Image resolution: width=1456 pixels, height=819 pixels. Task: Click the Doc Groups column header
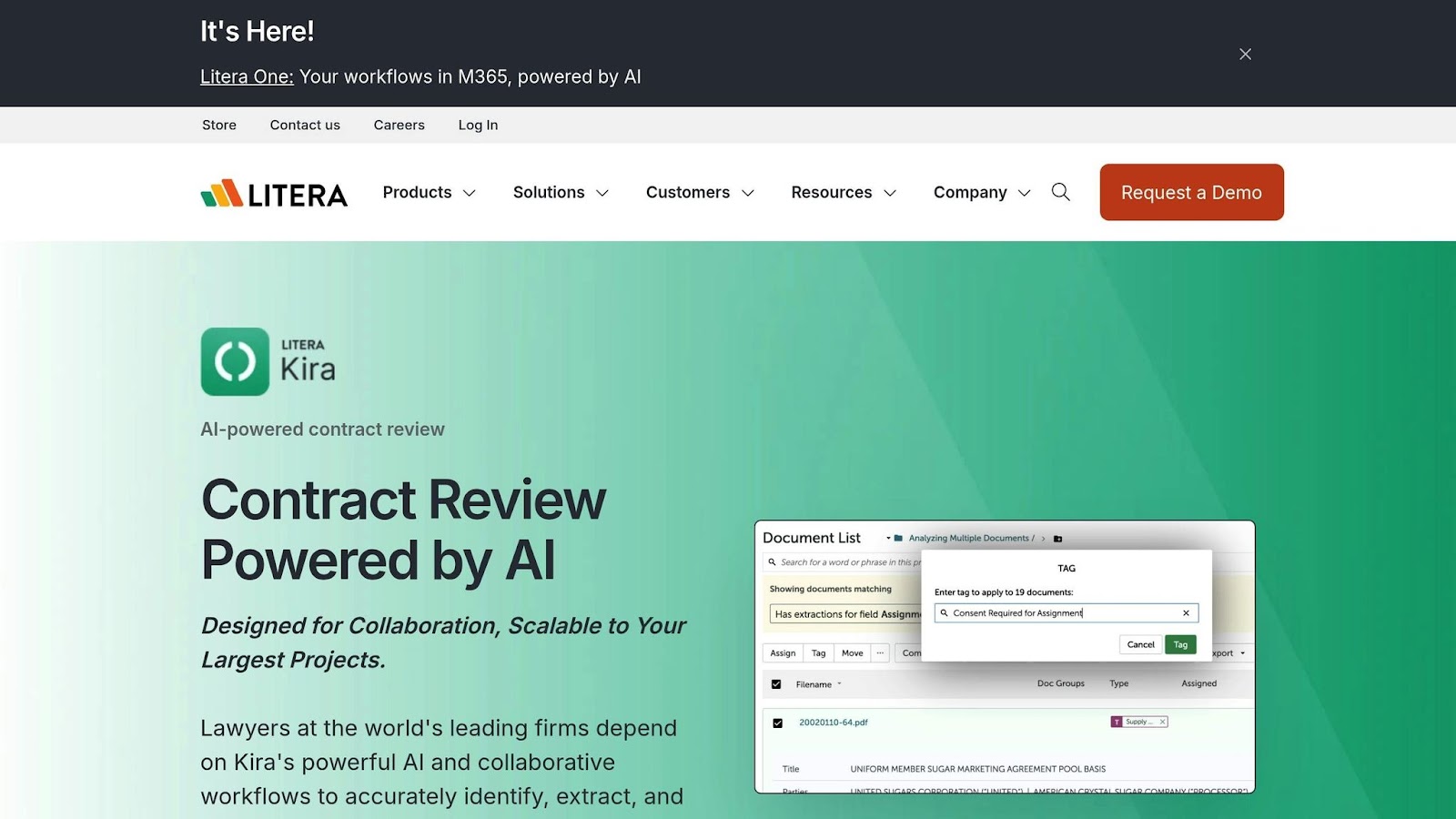1061,683
